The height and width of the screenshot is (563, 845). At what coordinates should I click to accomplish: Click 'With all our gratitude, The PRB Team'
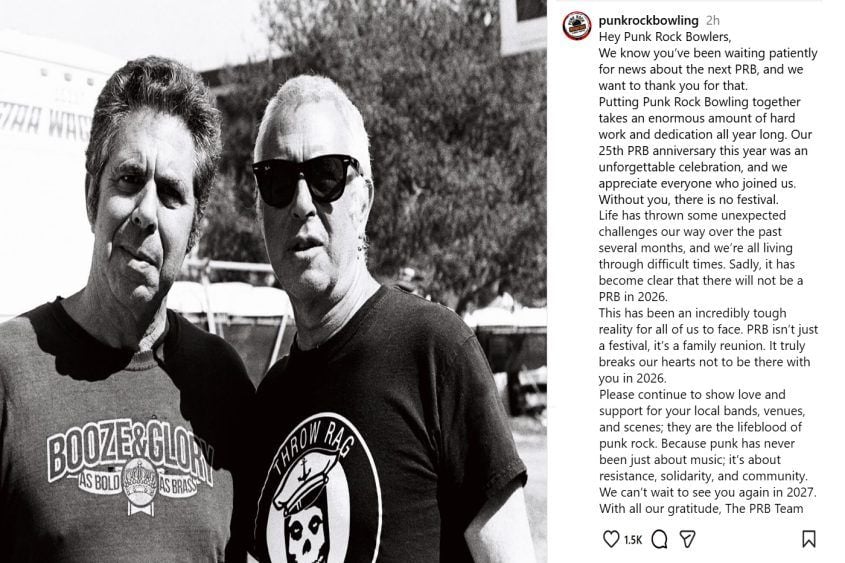[701, 509]
